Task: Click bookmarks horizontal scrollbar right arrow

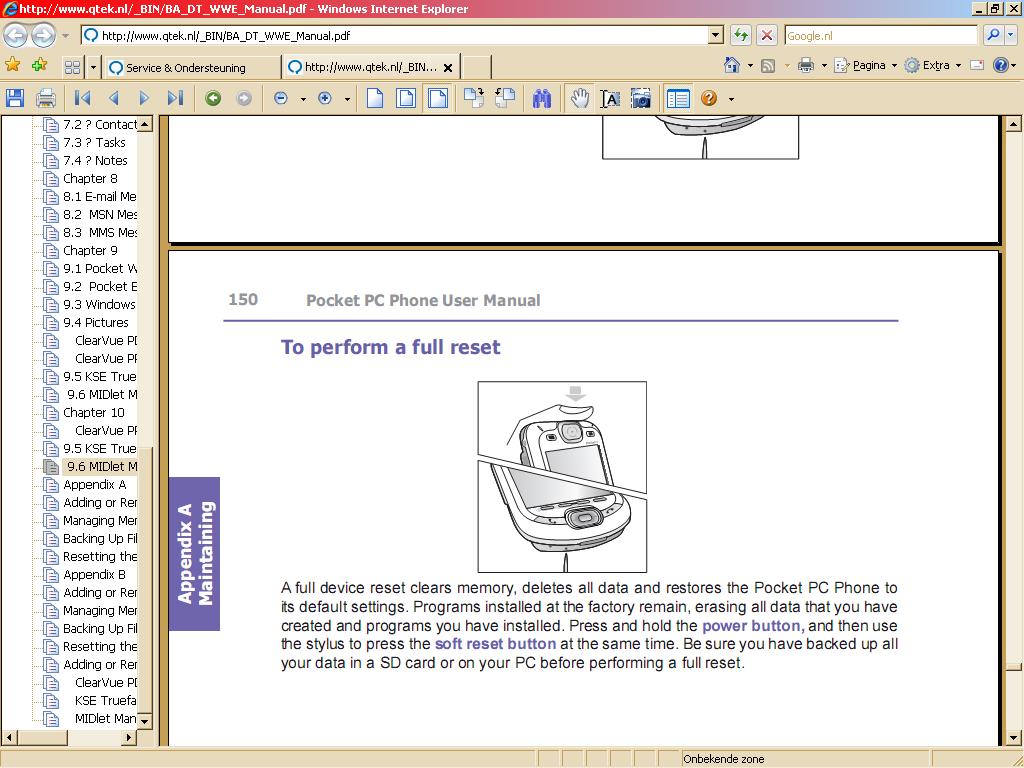Action: click(129, 737)
